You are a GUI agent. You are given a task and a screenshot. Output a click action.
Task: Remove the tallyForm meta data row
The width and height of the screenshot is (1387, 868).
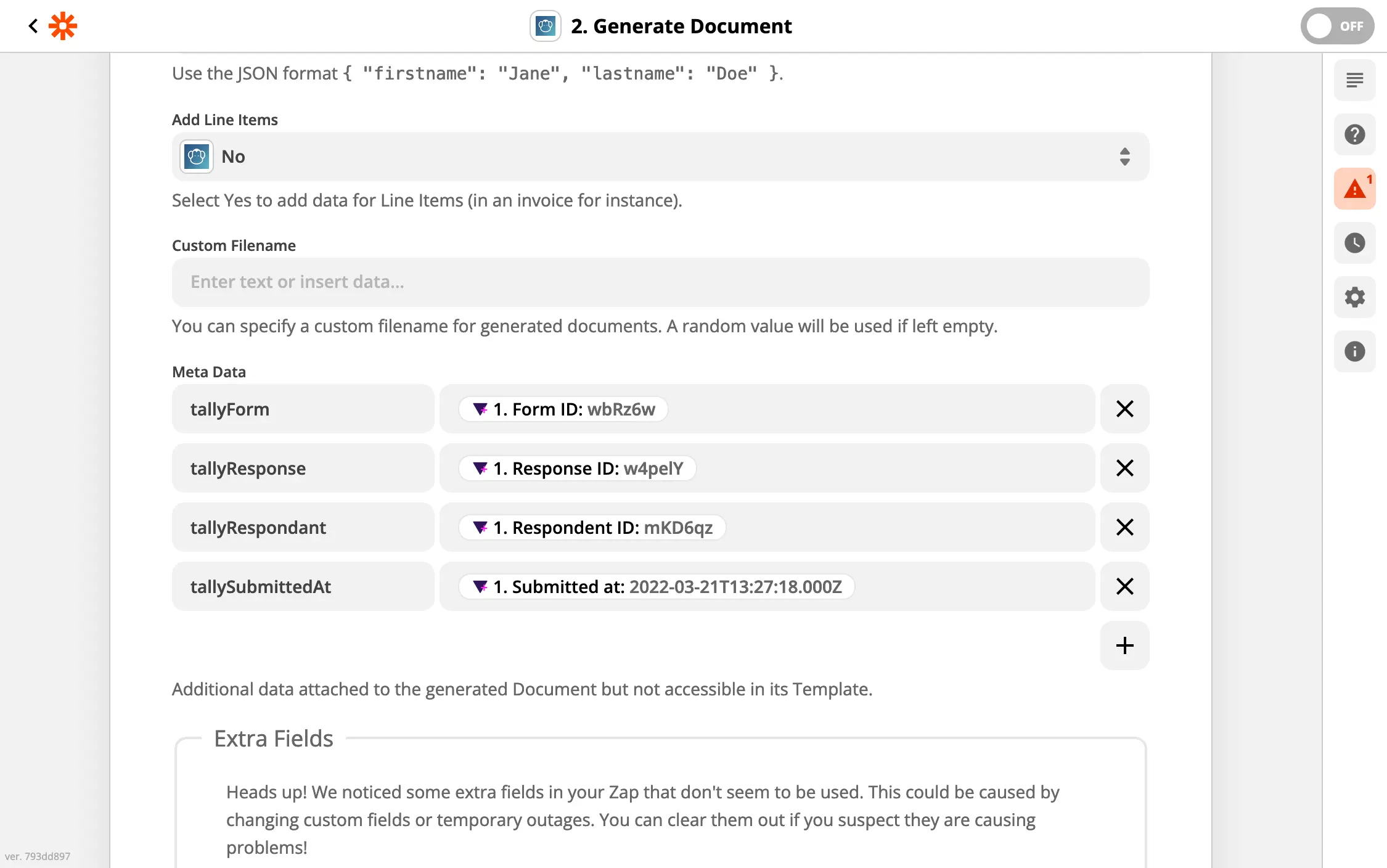pos(1124,409)
